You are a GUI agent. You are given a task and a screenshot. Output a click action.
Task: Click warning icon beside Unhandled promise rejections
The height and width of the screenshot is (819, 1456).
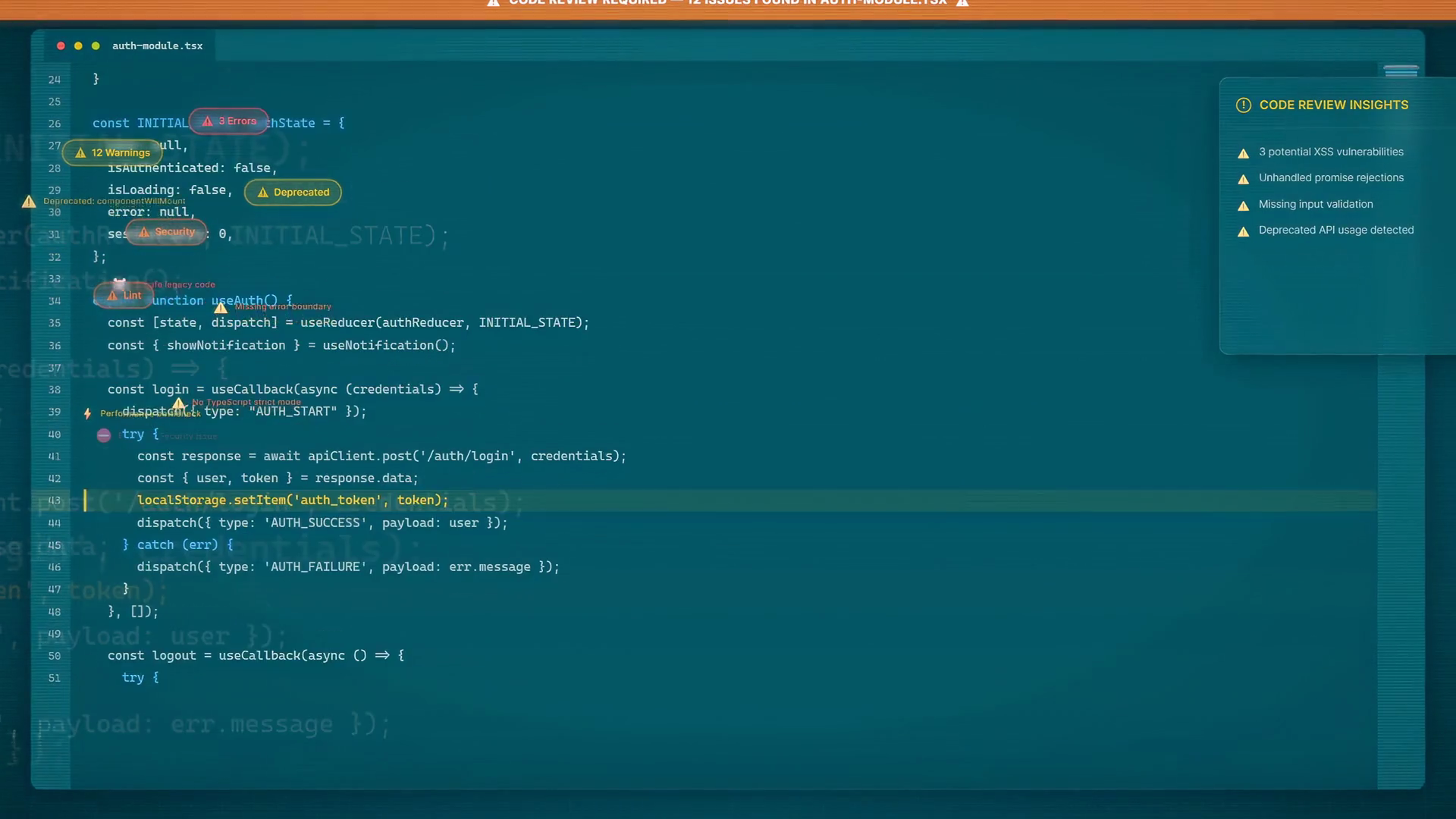pyautogui.click(x=1244, y=179)
